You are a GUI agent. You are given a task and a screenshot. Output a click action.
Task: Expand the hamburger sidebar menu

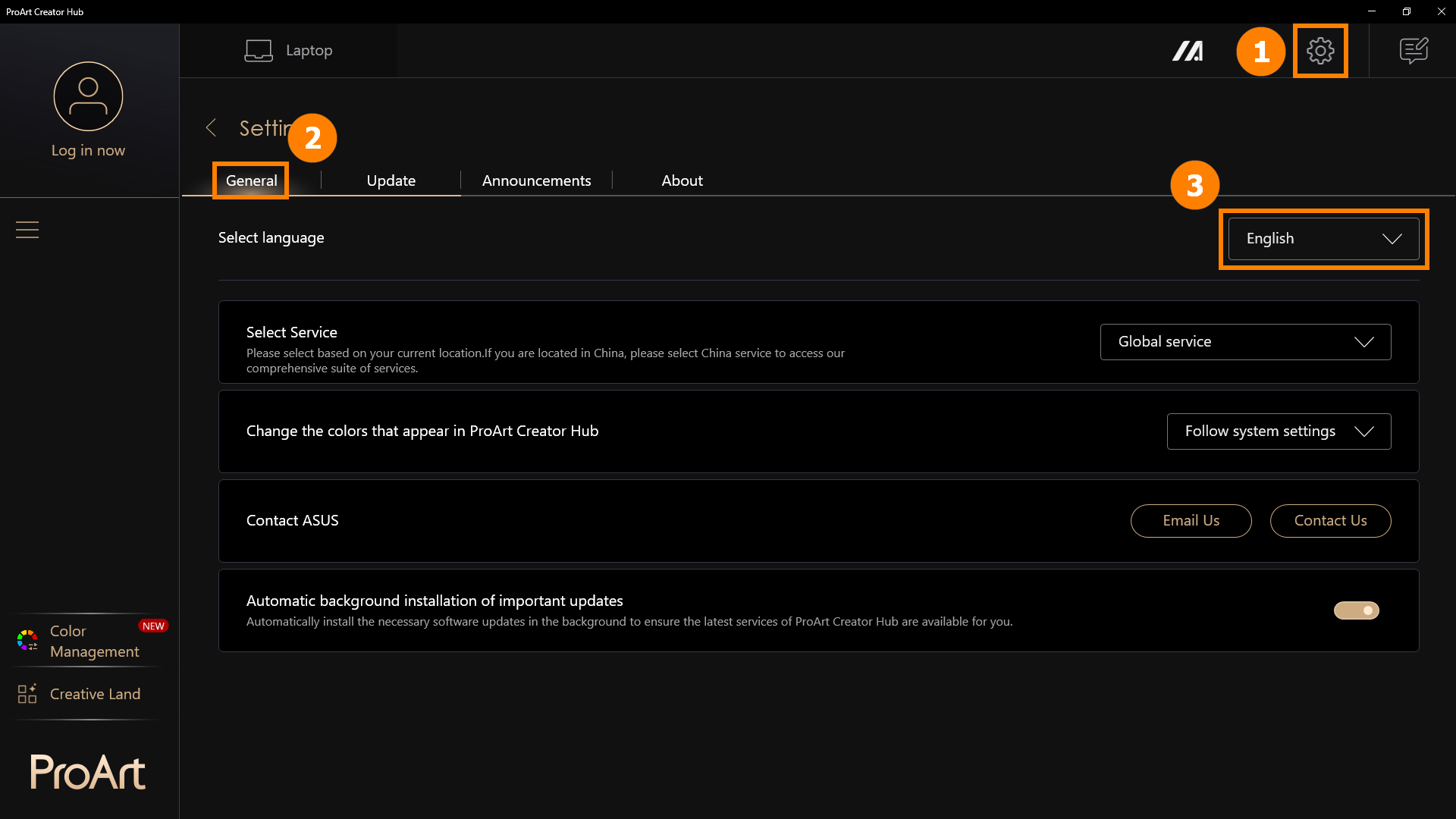tap(27, 230)
